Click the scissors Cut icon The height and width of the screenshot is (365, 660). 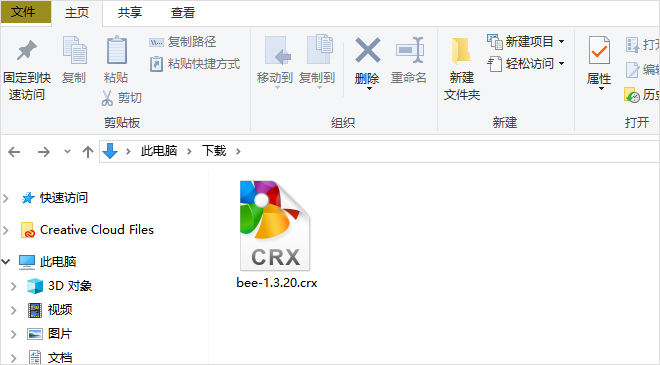point(107,98)
